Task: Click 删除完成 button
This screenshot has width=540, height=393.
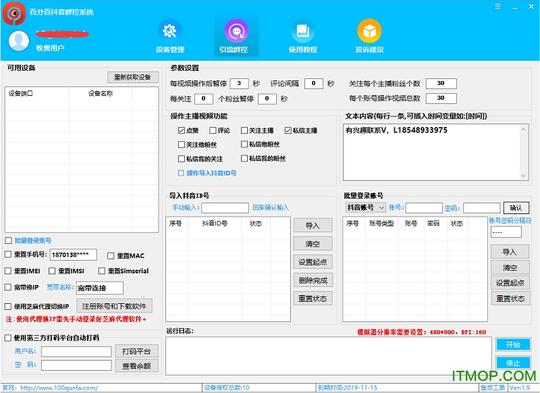Action: (313, 280)
